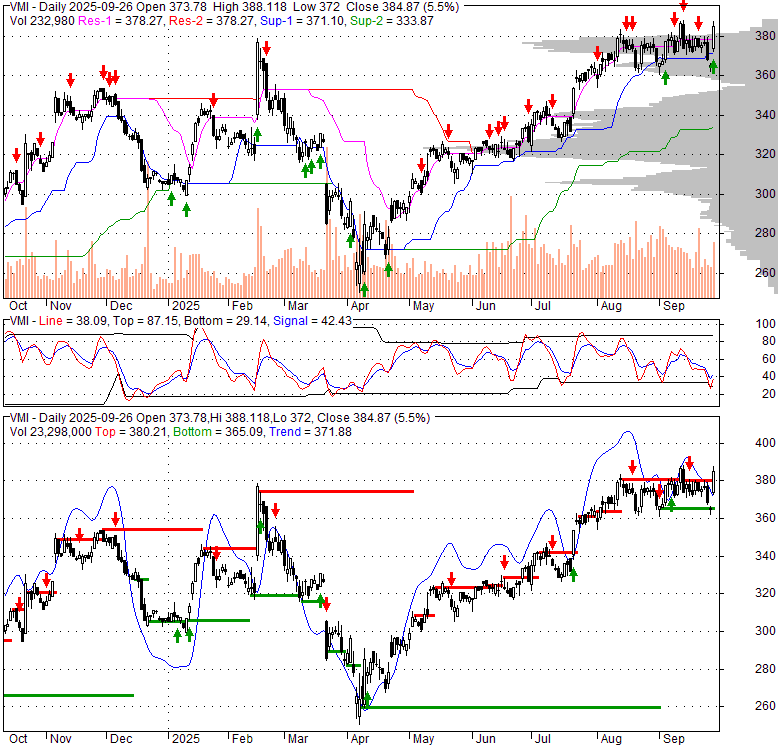Screen dimensions: 780x745
Task: Click the 'Dec' label on top chart time axis
Action: [121, 306]
